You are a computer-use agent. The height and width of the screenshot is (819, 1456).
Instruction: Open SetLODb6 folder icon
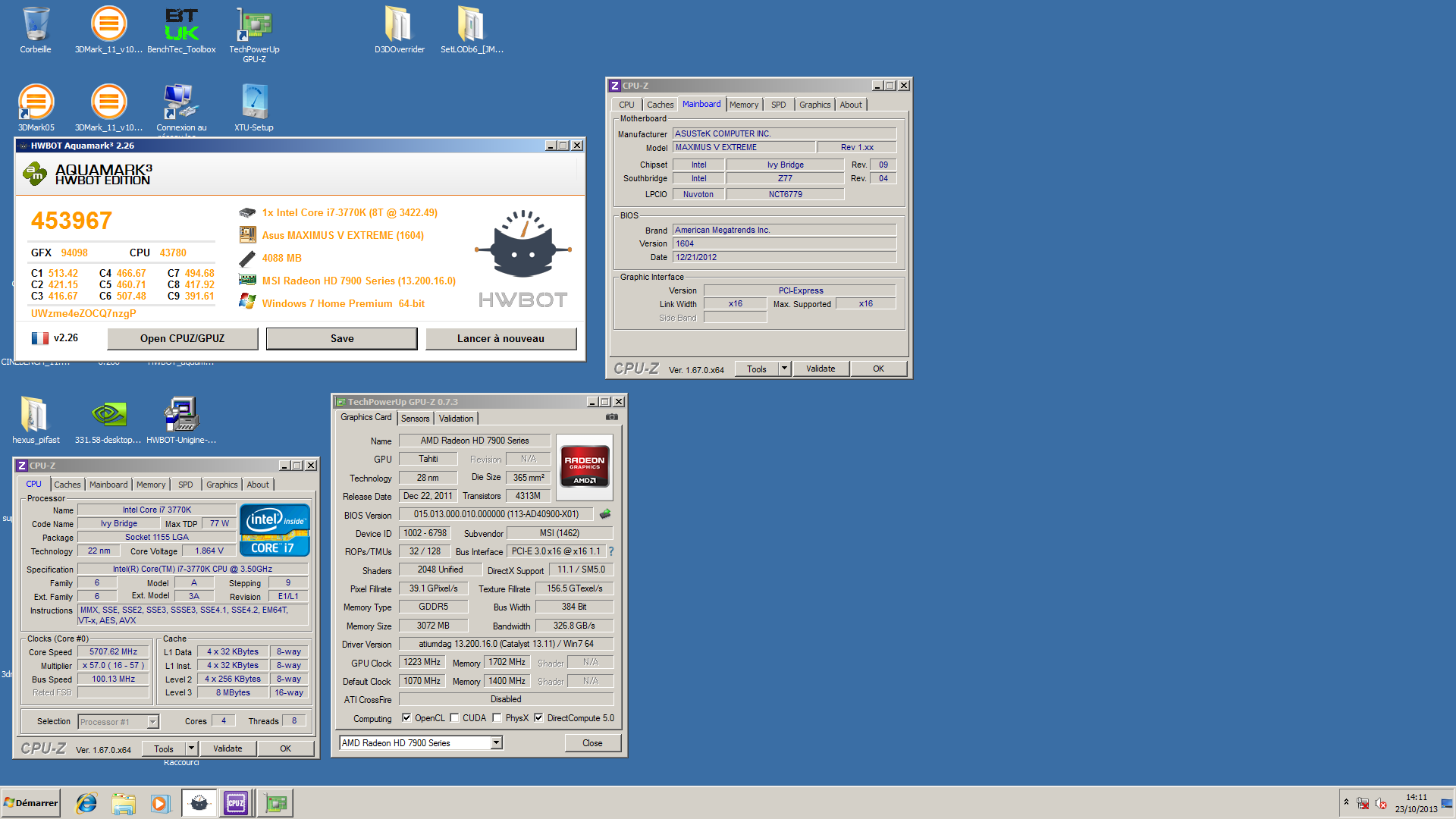472,30
